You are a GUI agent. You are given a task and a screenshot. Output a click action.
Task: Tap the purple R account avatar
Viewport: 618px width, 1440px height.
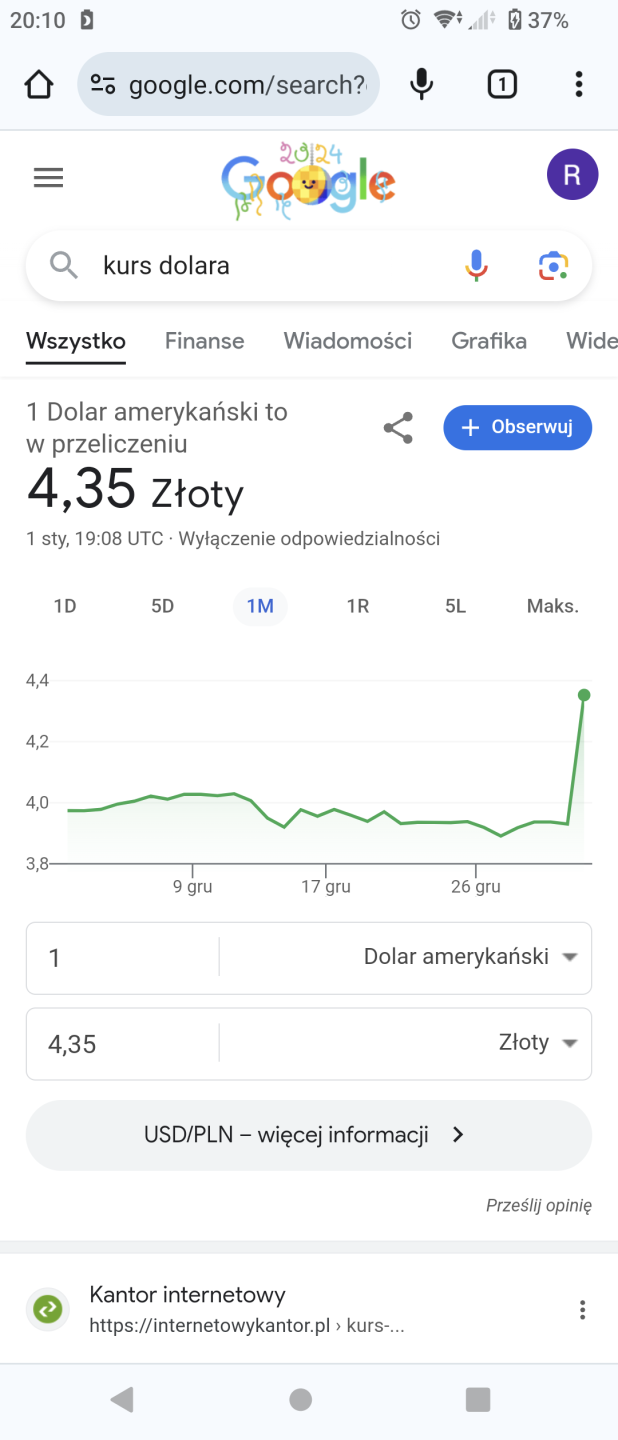point(572,176)
